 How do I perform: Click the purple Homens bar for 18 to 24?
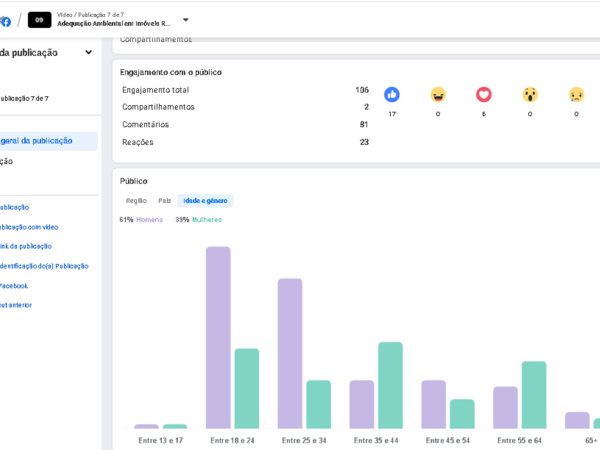[218, 338]
